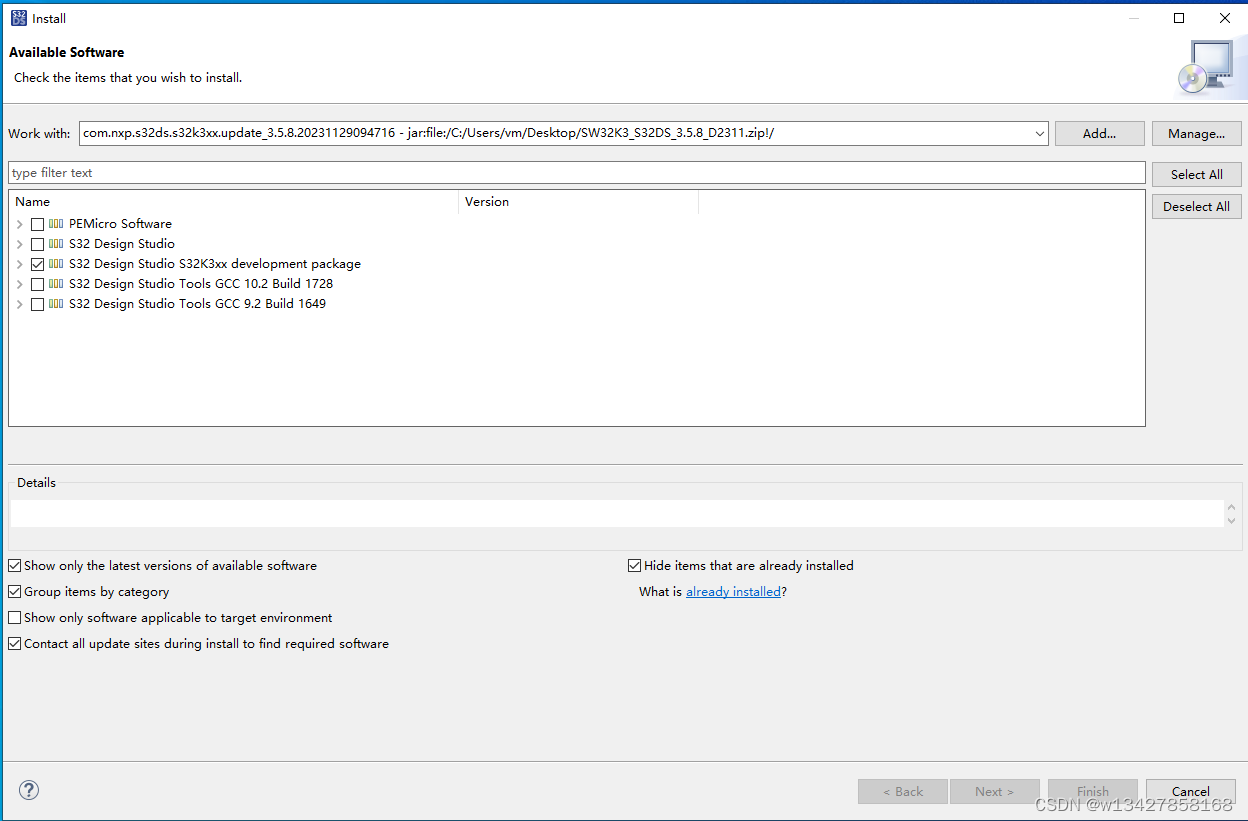1248x821 pixels.
Task: Maximize the Install dialog window
Action: pos(1179,18)
